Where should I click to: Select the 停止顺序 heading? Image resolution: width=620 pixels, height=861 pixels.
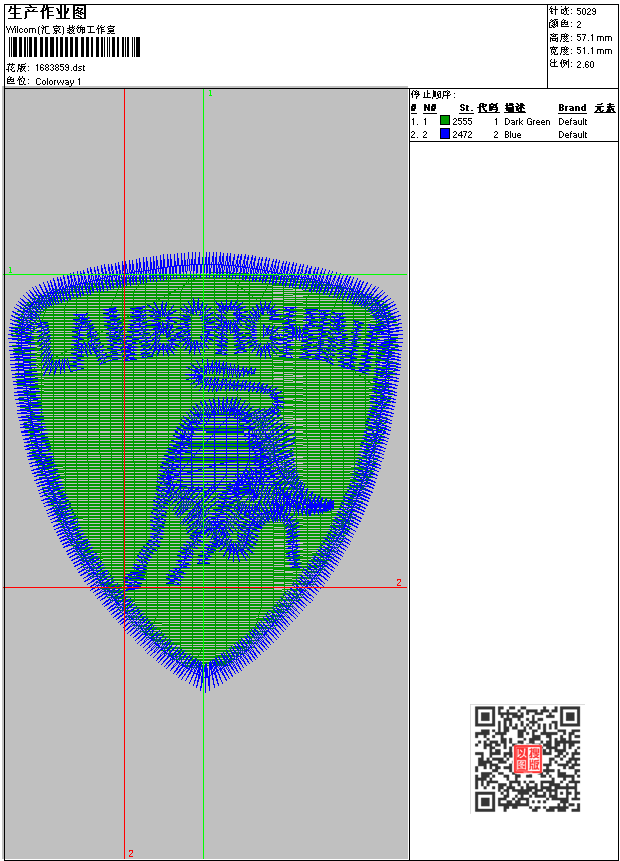pyautogui.click(x=433, y=94)
